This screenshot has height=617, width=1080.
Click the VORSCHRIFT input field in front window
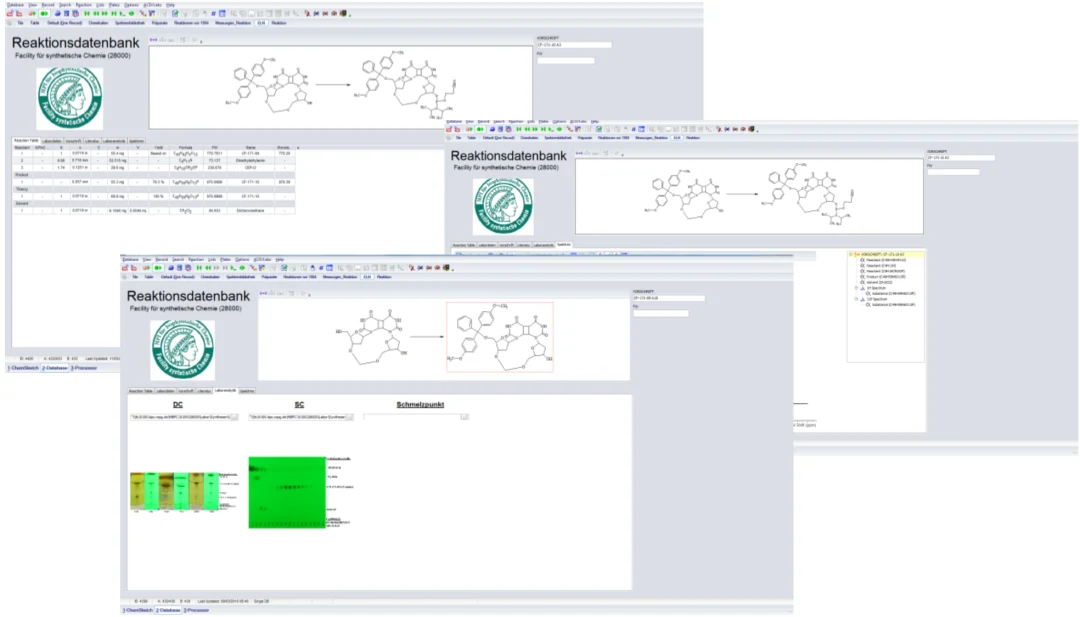click(x=668, y=298)
